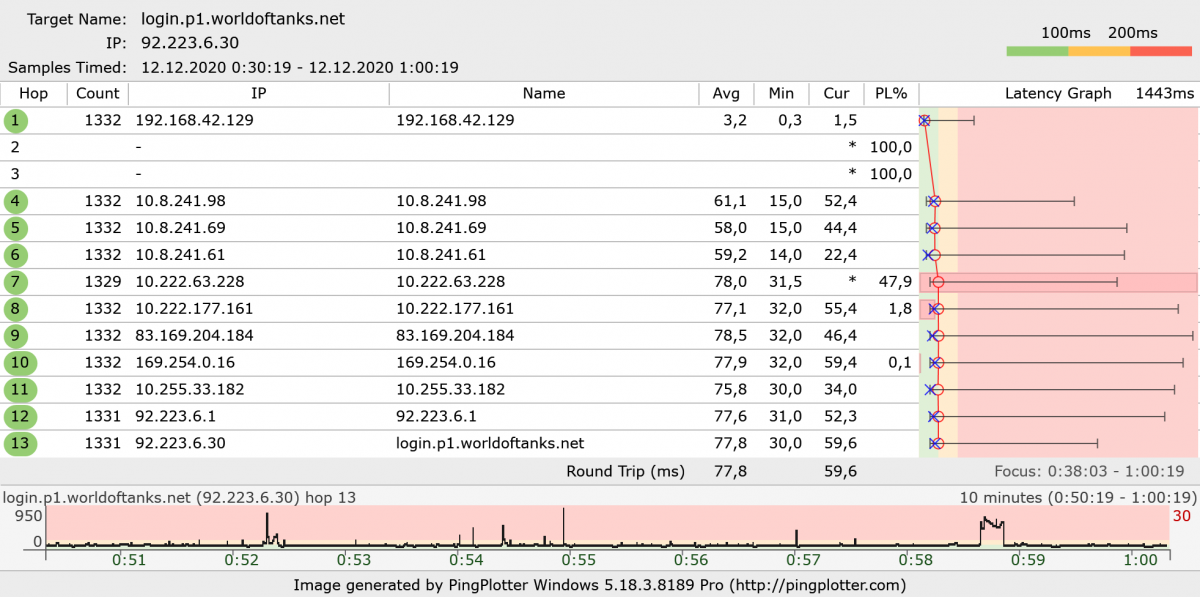Click the 1443ms graph scale label
This screenshot has width=1200, height=597.
pos(1164,94)
